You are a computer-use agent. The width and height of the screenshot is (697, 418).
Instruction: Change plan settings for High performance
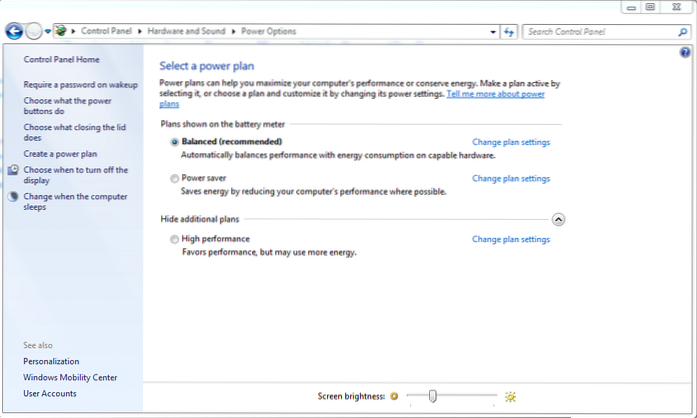[x=511, y=239]
